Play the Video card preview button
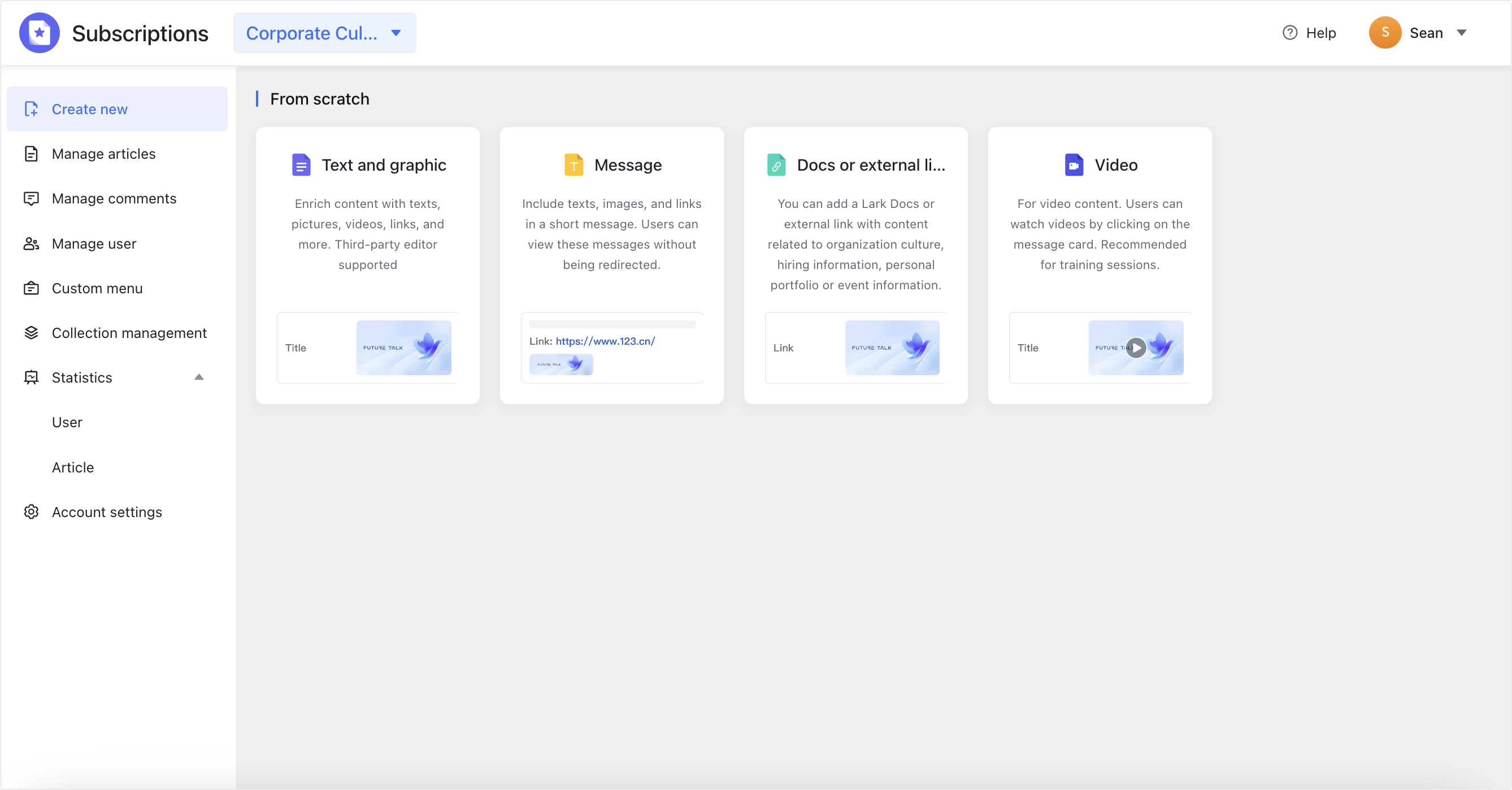 tap(1136, 348)
